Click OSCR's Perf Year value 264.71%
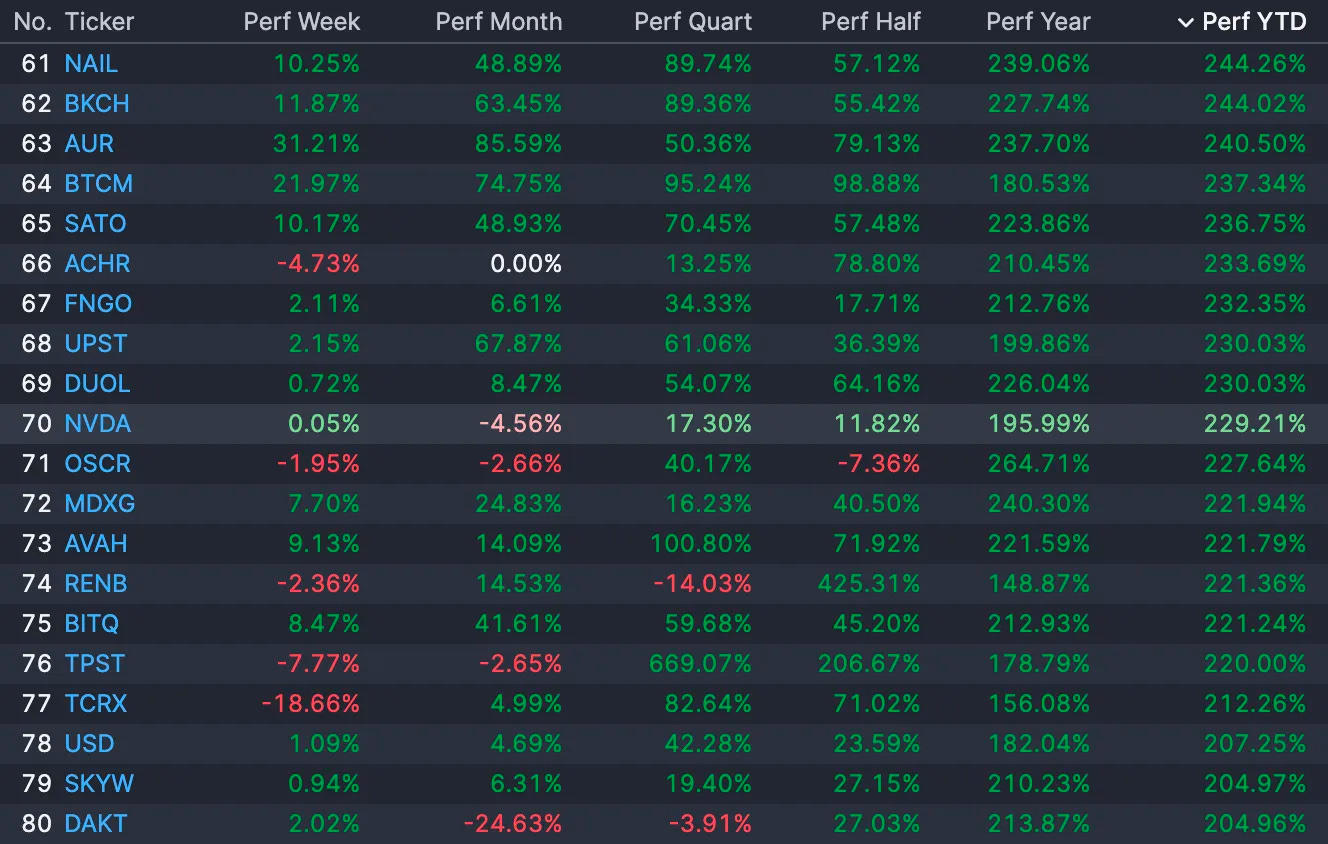The height and width of the screenshot is (844, 1328). pos(1039,464)
